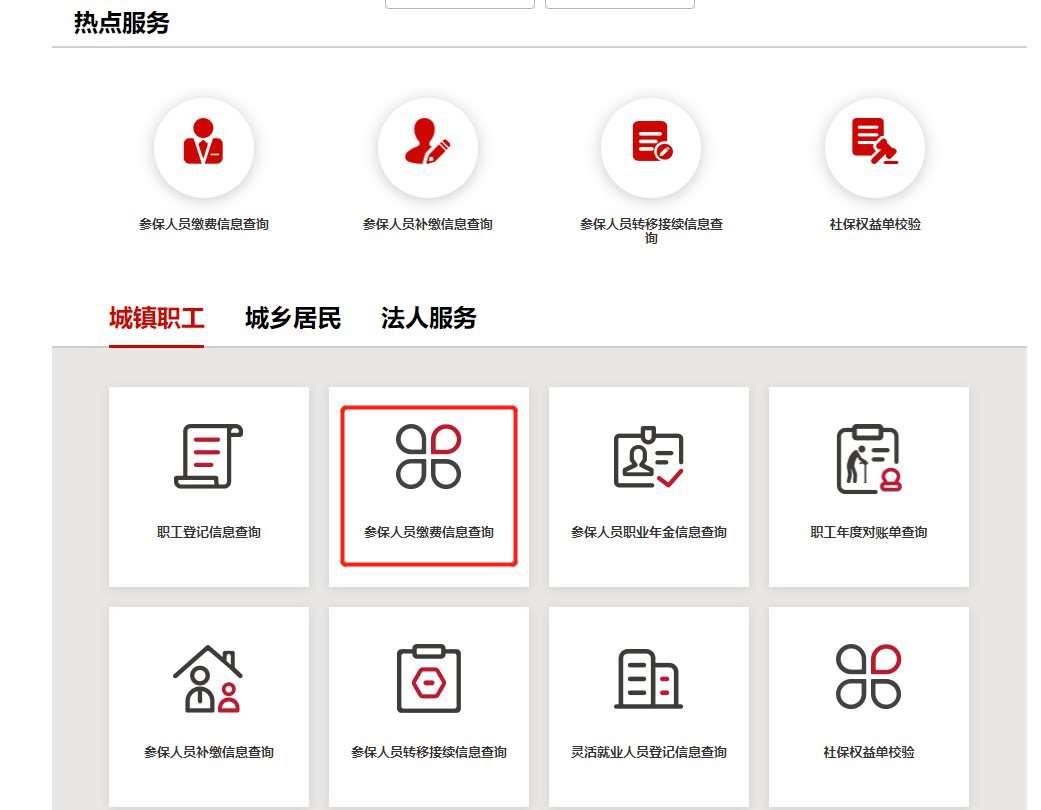Click 社保权益单校验 label under 热点服务
Image resolution: width=1041 pixels, height=810 pixels.
(x=875, y=224)
